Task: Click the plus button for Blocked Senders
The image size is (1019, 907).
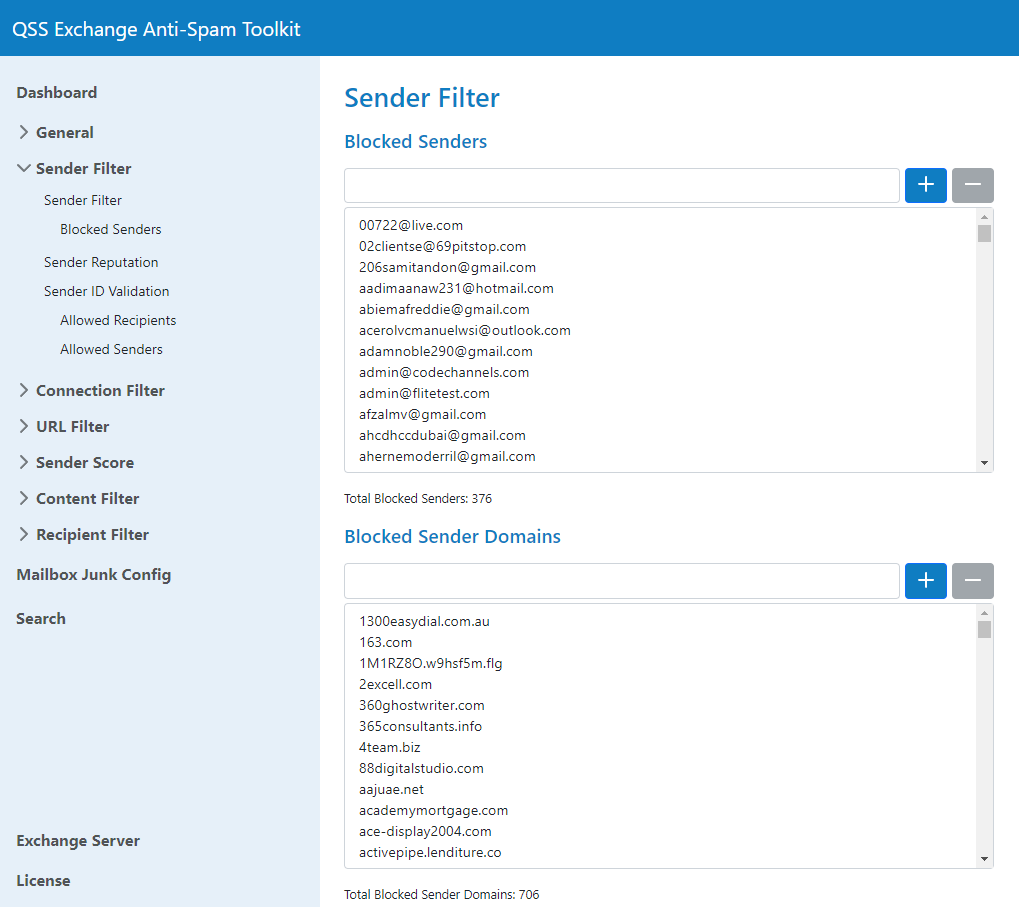Action: point(925,185)
